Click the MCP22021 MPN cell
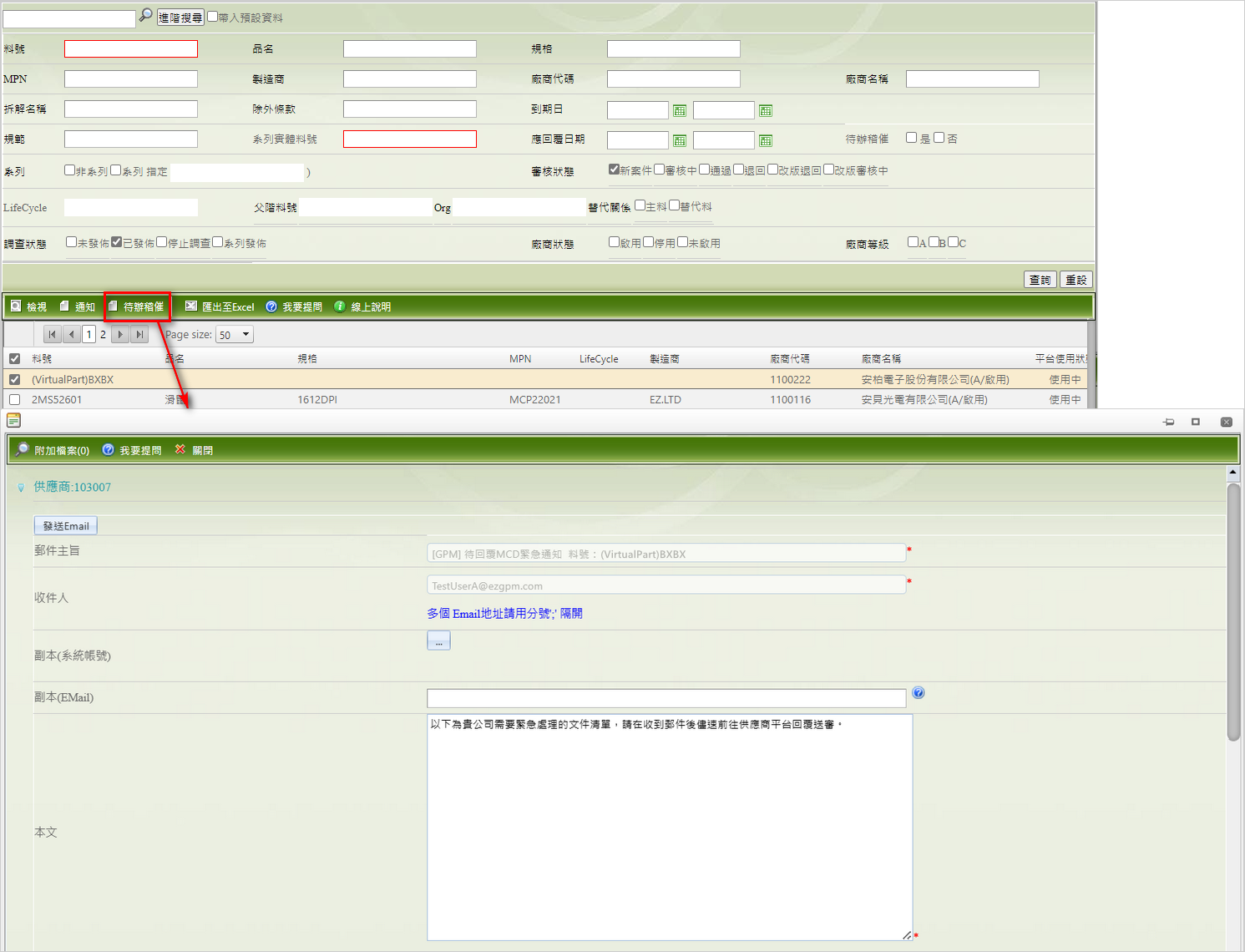Screen dimensions: 1245x952 pos(535,400)
